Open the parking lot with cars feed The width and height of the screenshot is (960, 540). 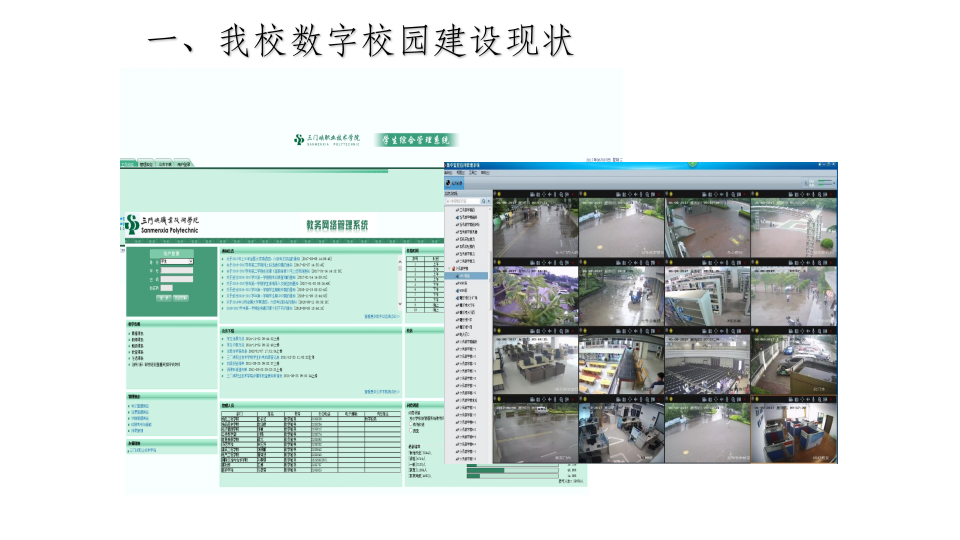793,364
